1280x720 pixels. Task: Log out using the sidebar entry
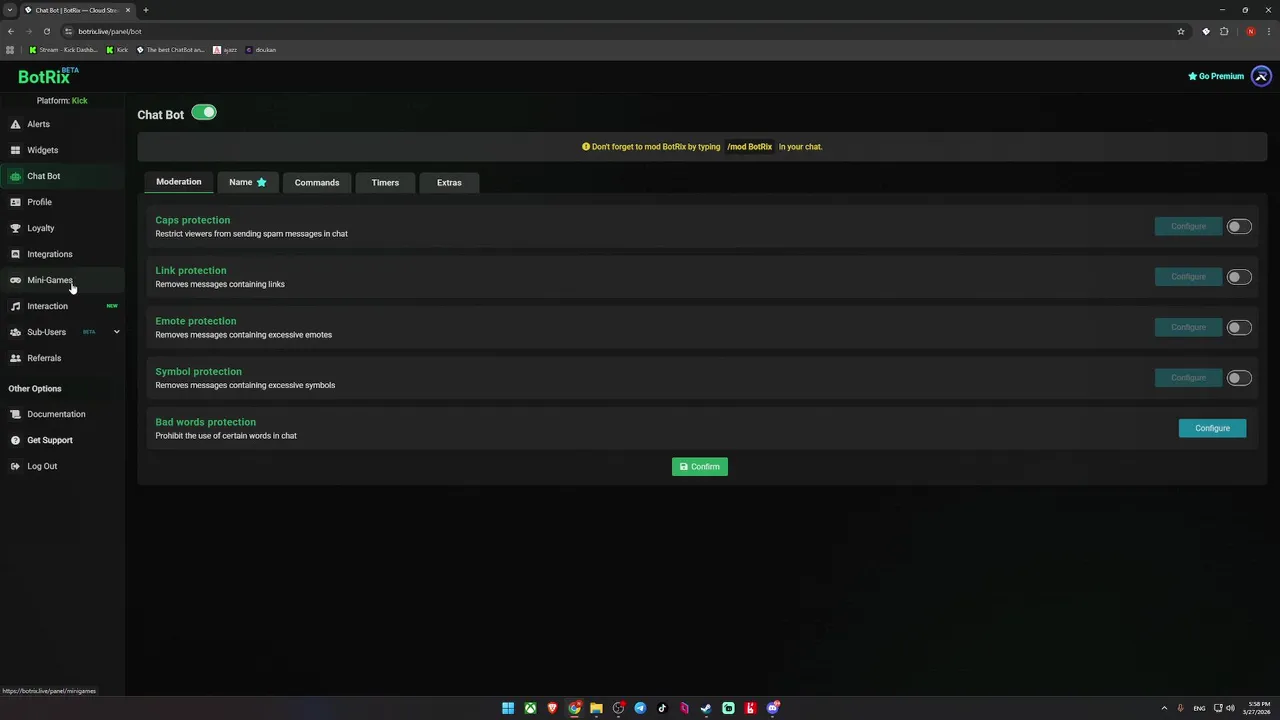pyautogui.click(x=42, y=466)
